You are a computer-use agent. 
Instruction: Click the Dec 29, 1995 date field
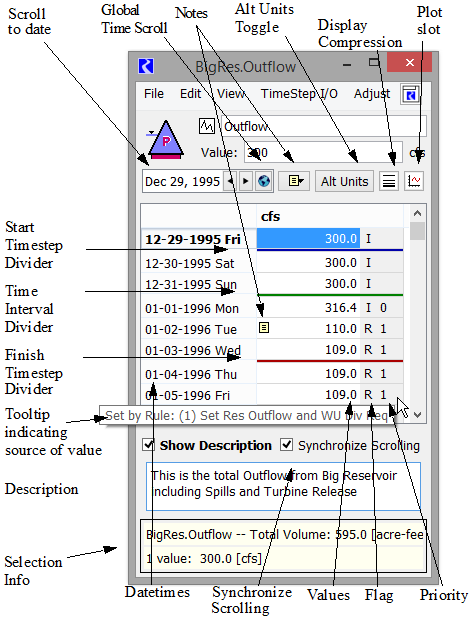click(183, 181)
